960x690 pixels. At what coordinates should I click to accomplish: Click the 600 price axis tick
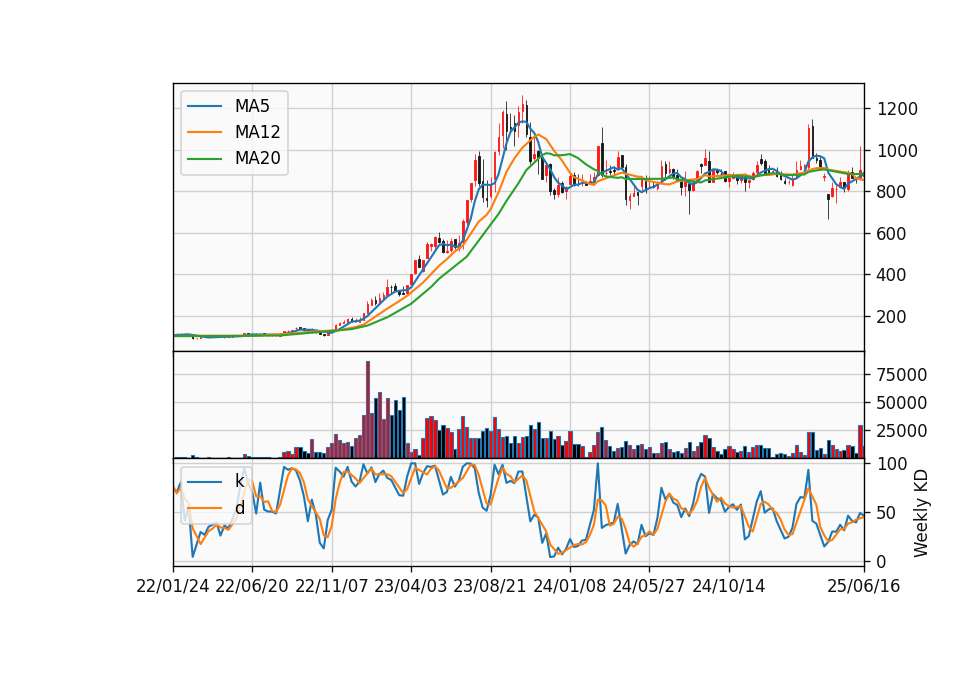click(x=891, y=234)
